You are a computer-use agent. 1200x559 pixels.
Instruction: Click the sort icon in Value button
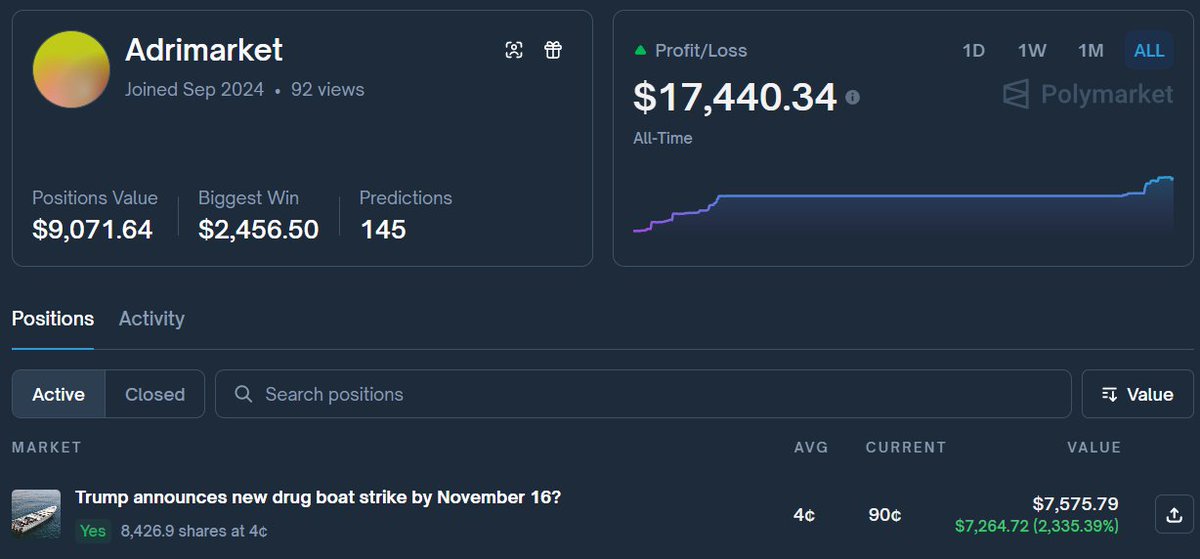(1109, 394)
